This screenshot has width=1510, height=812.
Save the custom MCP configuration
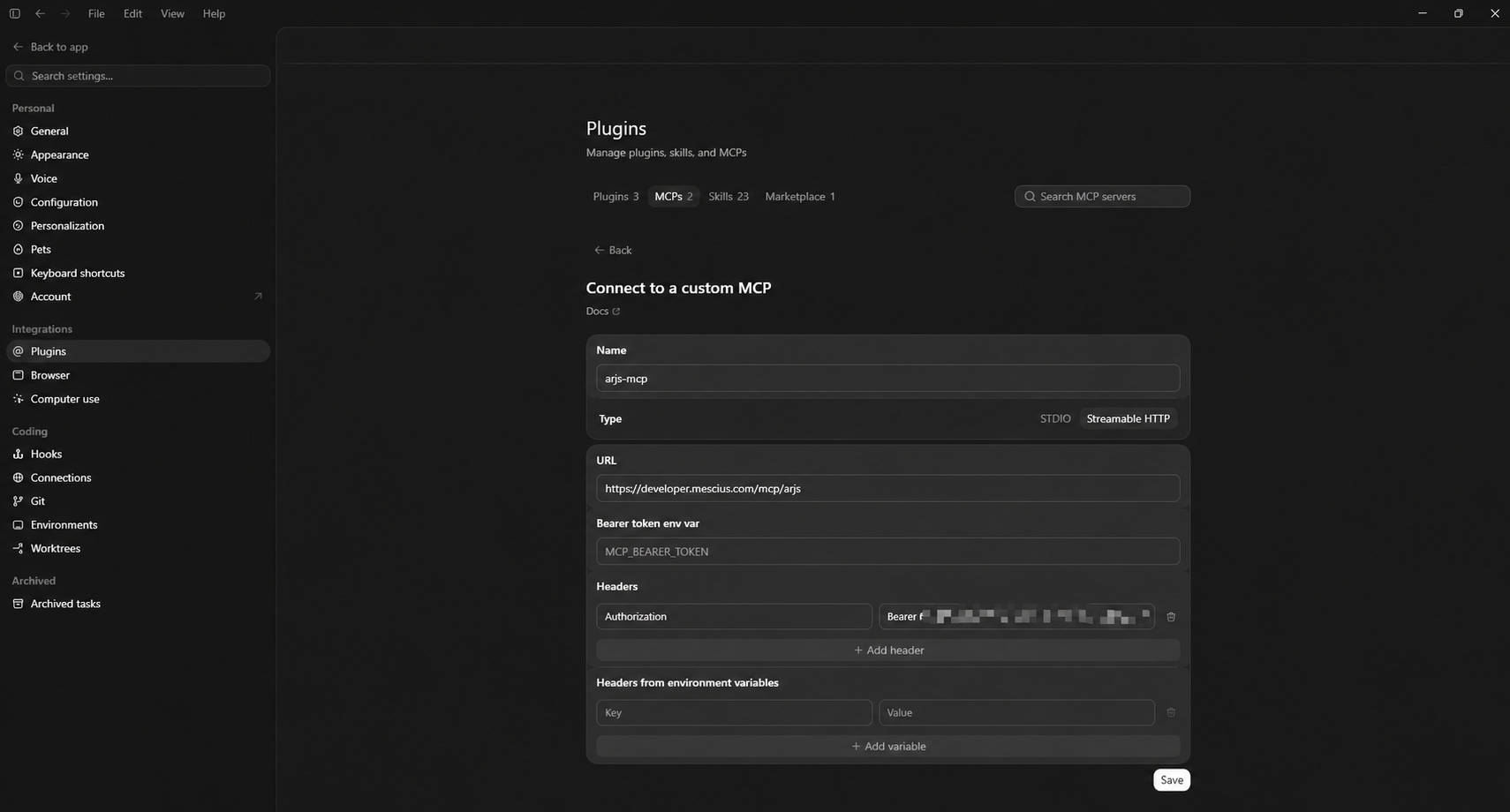[1172, 780]
